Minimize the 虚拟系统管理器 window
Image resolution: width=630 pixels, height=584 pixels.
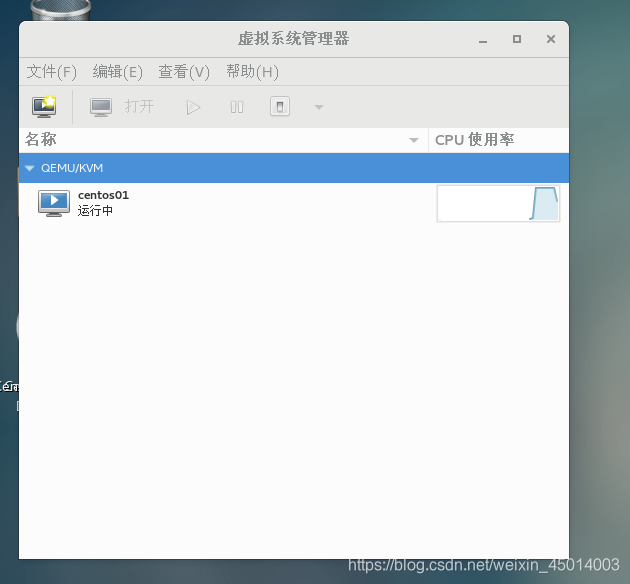pyautogui.click(x=483, y=39)
